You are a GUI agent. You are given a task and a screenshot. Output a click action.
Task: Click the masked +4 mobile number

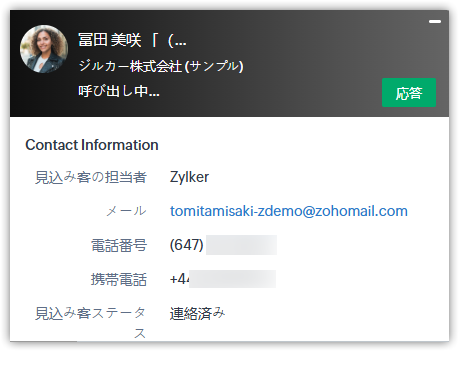point(223,279)
